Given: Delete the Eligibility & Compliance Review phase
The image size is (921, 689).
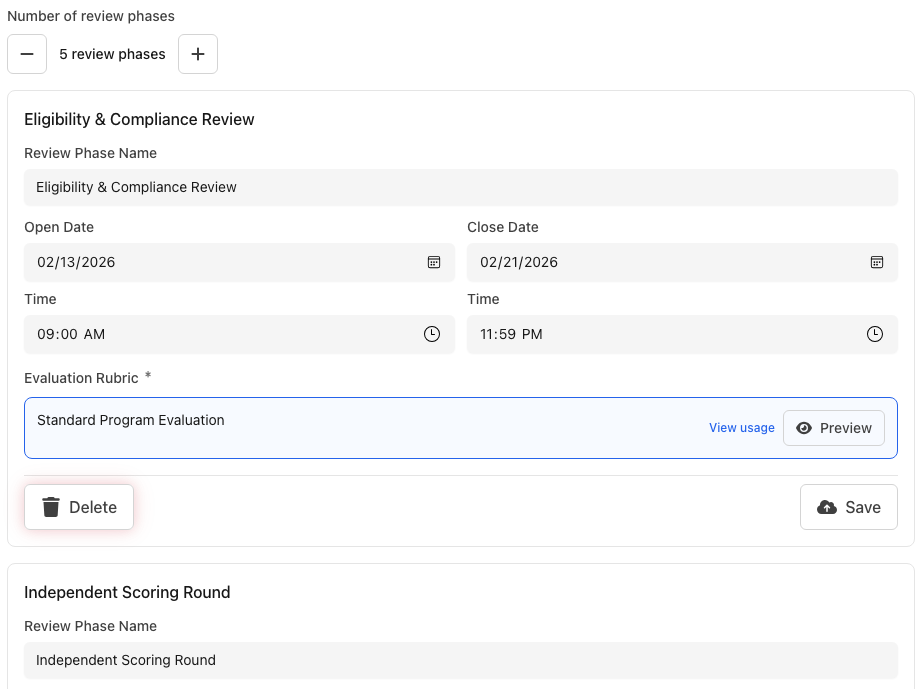Looking at the screenshot, I should pyautogui.click(x=78, y=506).
